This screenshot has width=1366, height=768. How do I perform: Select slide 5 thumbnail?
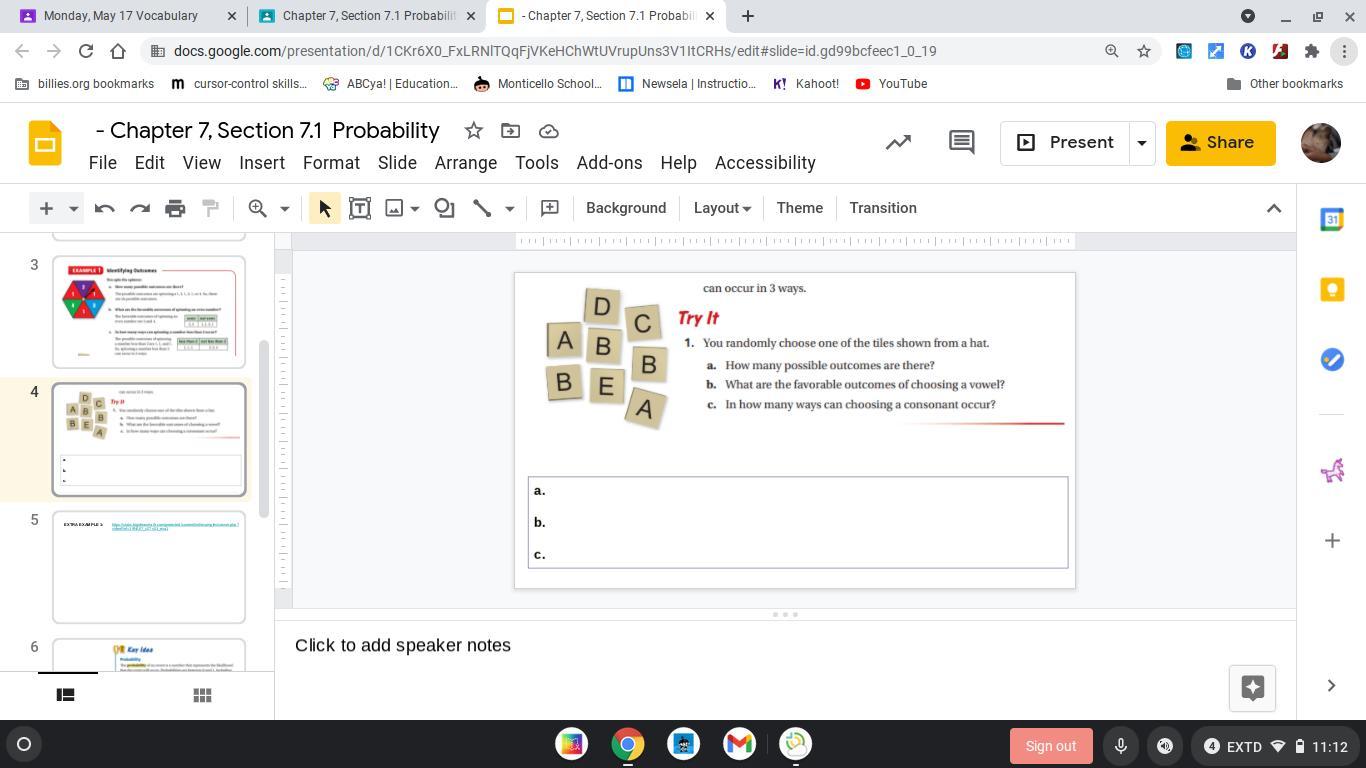click(149, 567)
